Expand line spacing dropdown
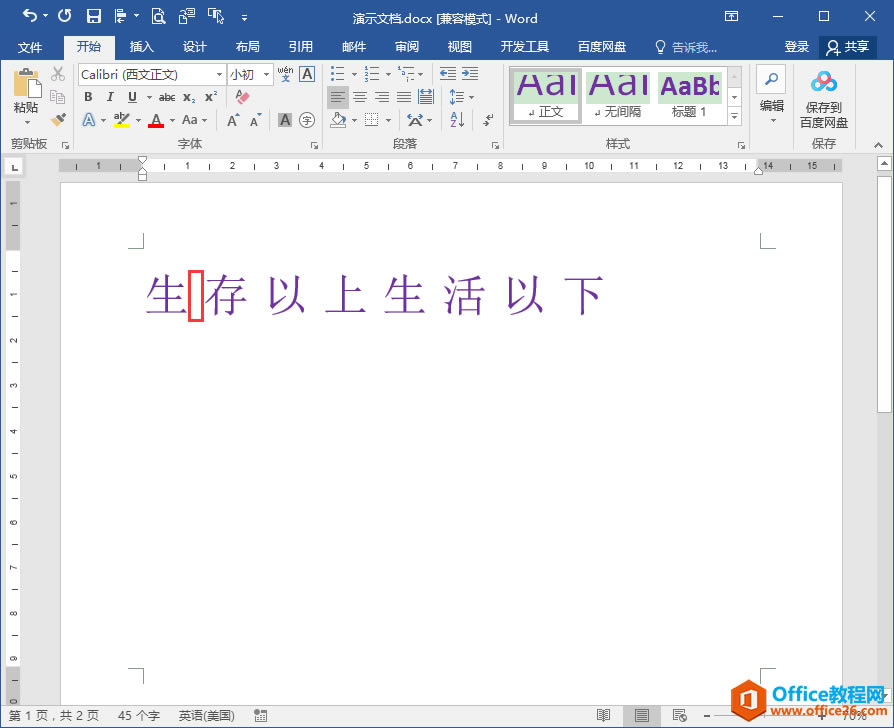894x728 pixels. click(471, 97)
